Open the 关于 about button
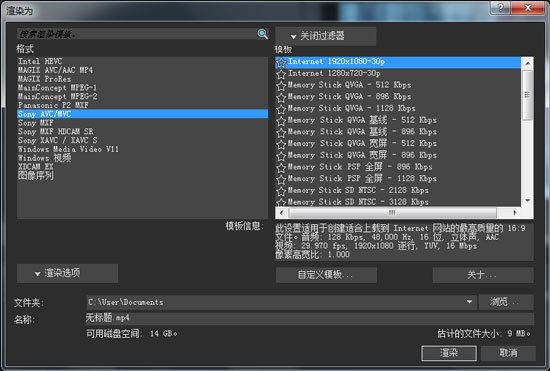Viewport: 550px width, 371px height. pyautogui.click(x=483, y=275)
